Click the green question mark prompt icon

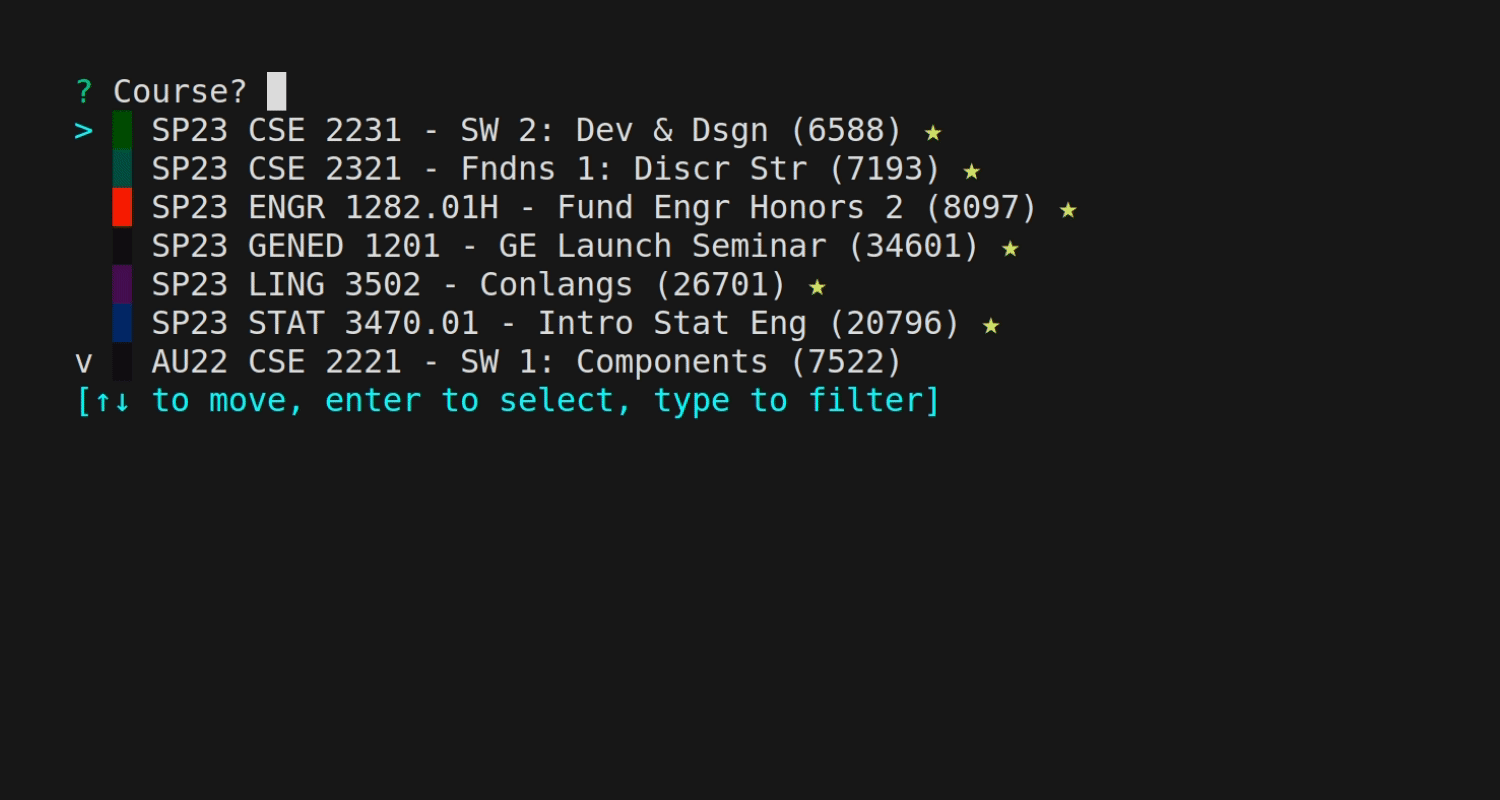pyautogui.click(x=84, y=90)
